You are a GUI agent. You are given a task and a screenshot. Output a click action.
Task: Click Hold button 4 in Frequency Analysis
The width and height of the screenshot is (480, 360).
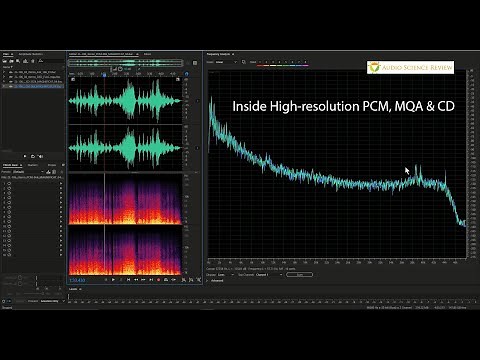[279, 62]
